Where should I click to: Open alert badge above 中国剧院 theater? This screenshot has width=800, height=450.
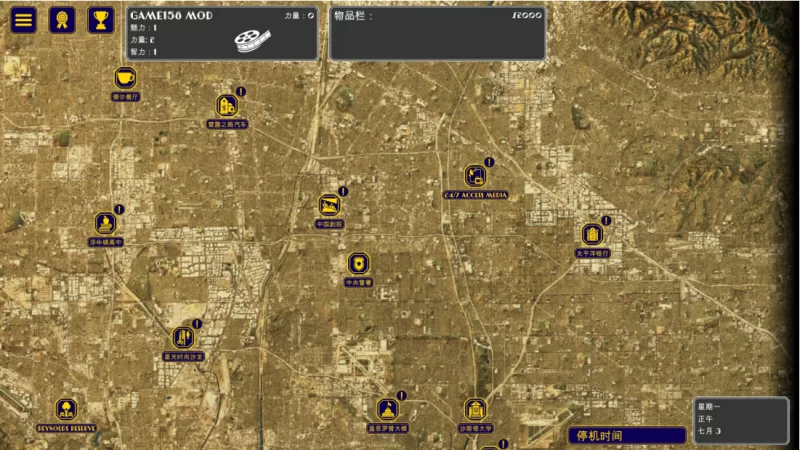click(343, 191)
